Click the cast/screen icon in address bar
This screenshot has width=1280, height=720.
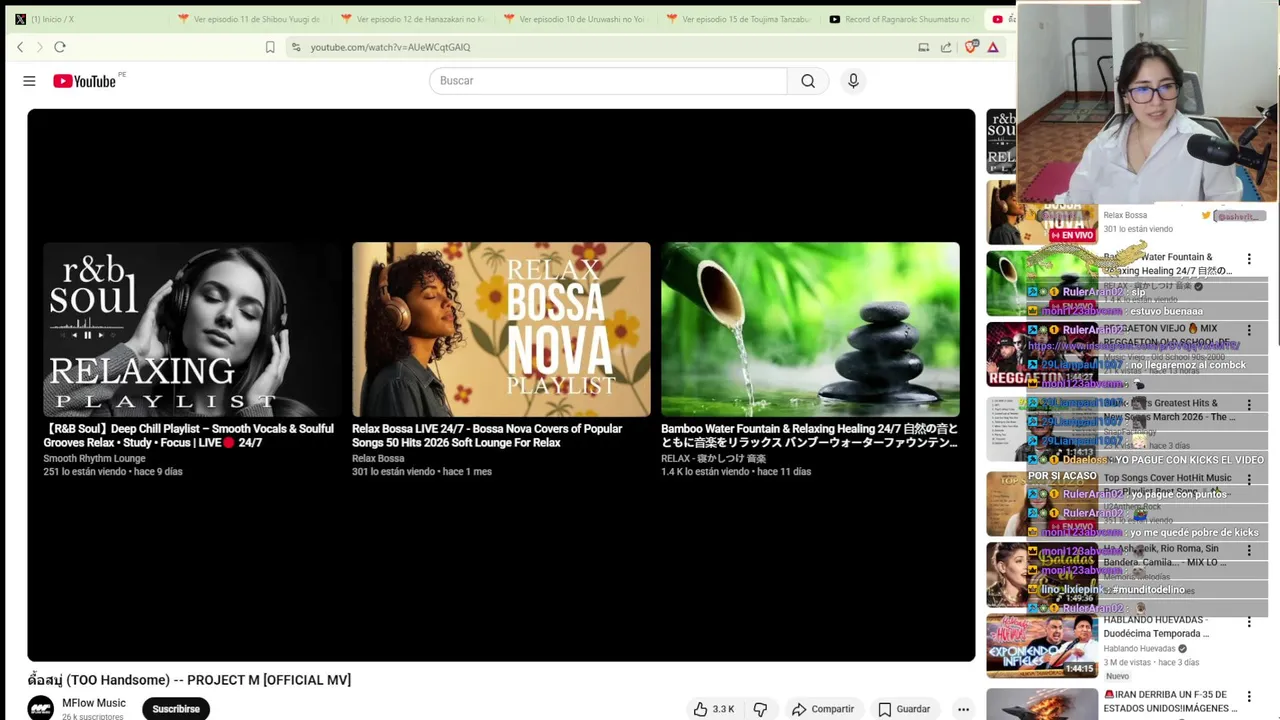[x=924, y=47]
